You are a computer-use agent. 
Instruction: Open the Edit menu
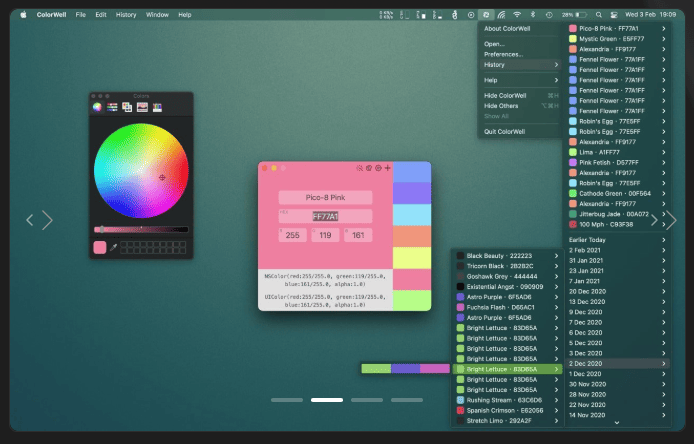click(101, 15)
